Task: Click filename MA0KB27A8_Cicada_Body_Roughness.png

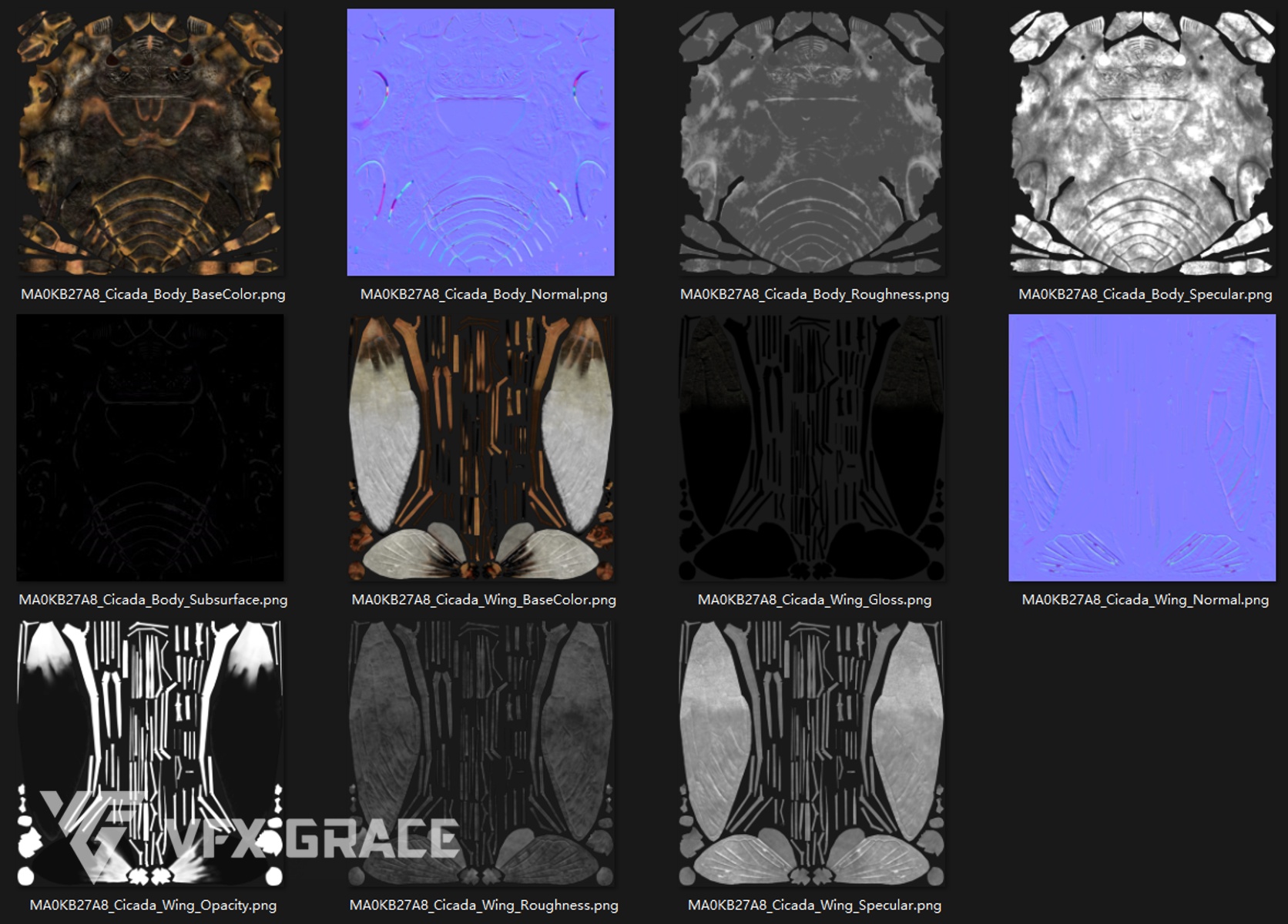Action: (x=814, y=294)
